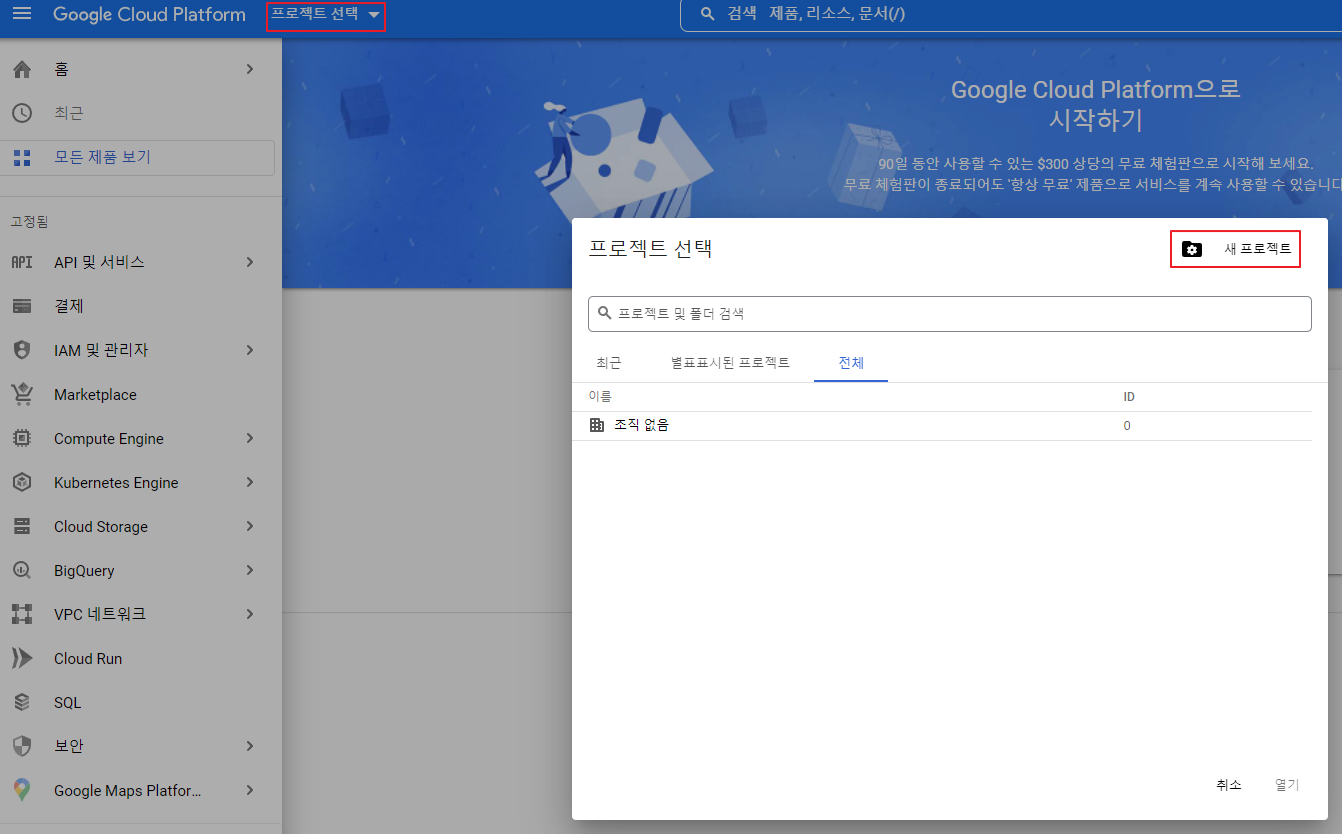Click the ID column header
Viewport: 1342px width, 834px height.
(x=1129, y=397)
